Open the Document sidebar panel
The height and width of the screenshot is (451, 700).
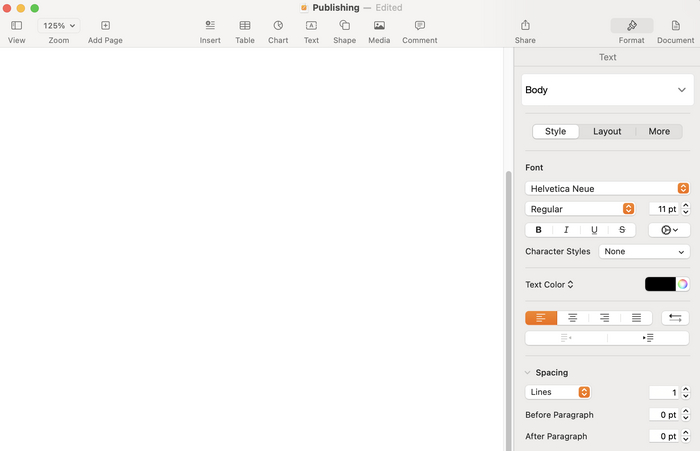[676, 26]
